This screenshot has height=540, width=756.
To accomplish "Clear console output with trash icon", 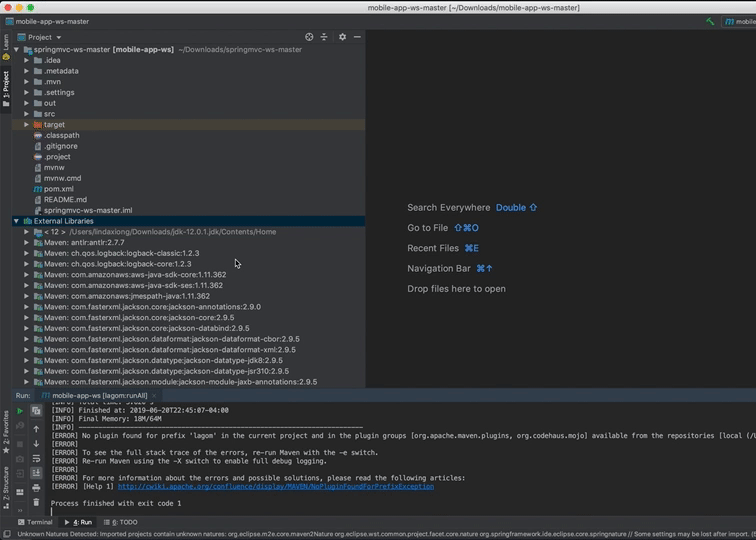I will point(36,502).
